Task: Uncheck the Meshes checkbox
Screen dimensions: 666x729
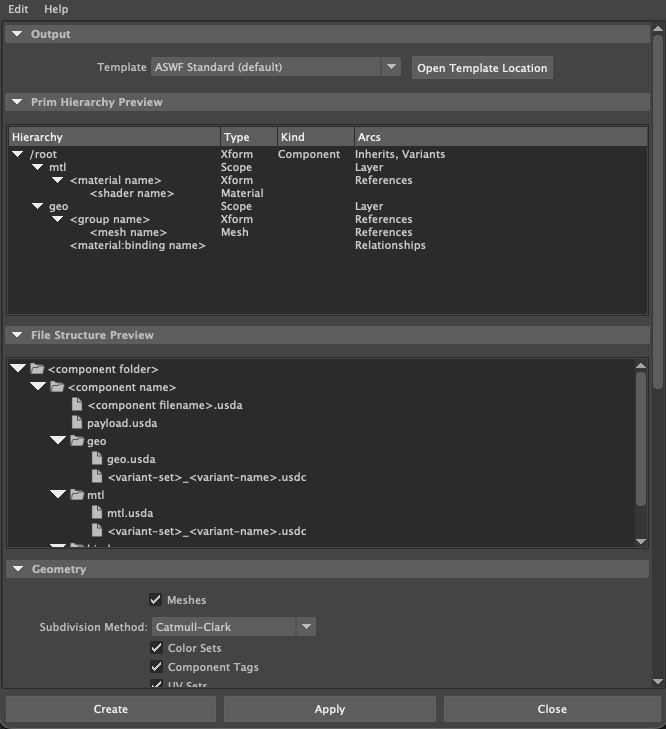Action: [155, 600]
